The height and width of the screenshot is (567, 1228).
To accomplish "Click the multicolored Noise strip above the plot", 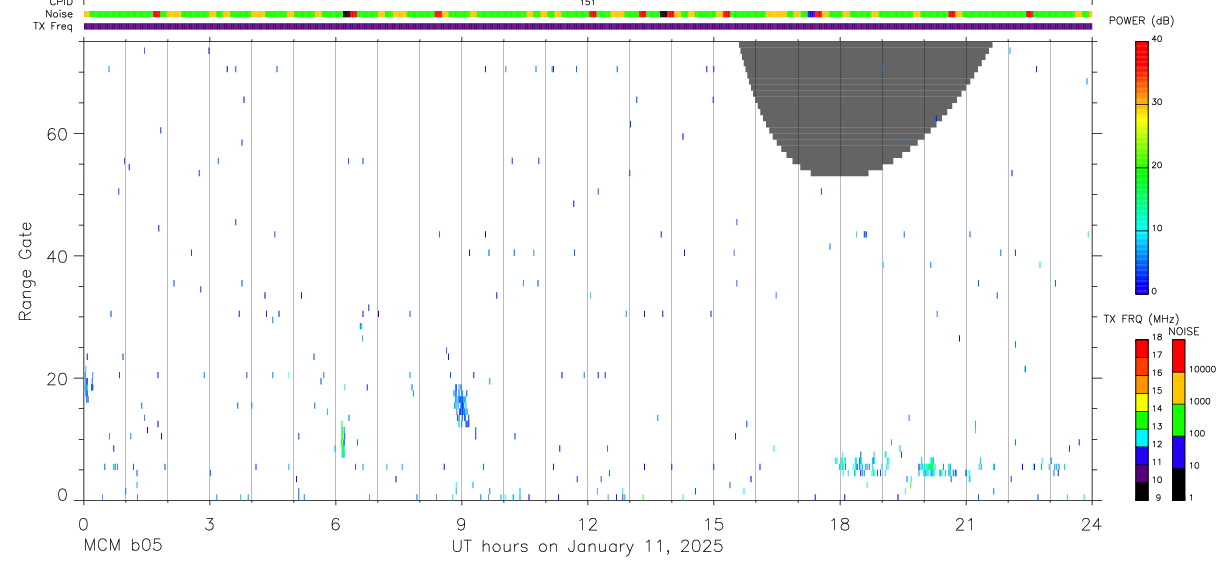I will pos(588,14).
